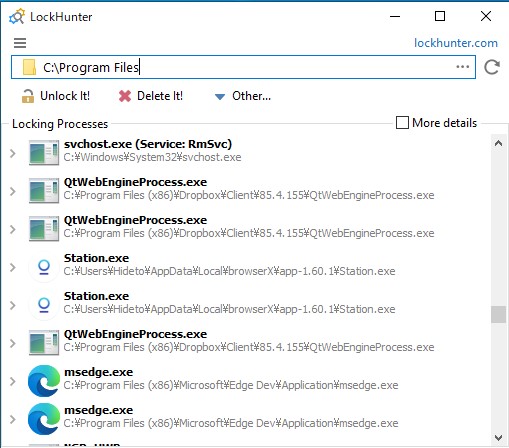Expand the svchost.exe (Service: RmSvc) row
Screen dimensions: 509x448
pos(13,153)
